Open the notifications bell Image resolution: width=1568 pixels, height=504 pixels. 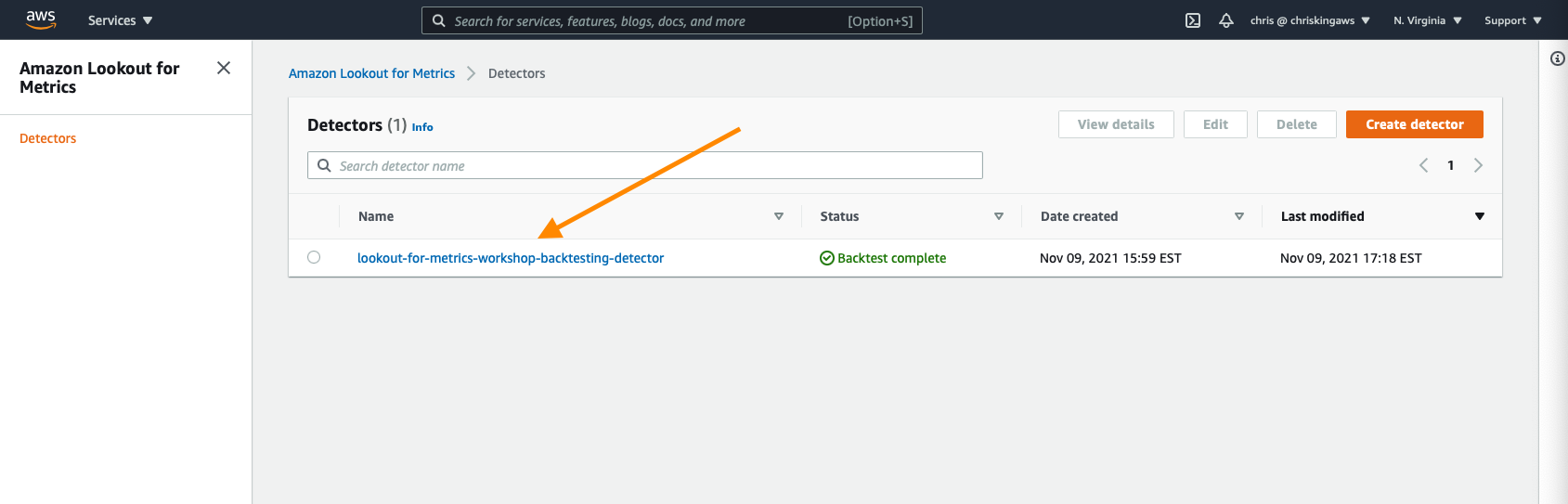pyautogui.click(x=1226, y=20)
